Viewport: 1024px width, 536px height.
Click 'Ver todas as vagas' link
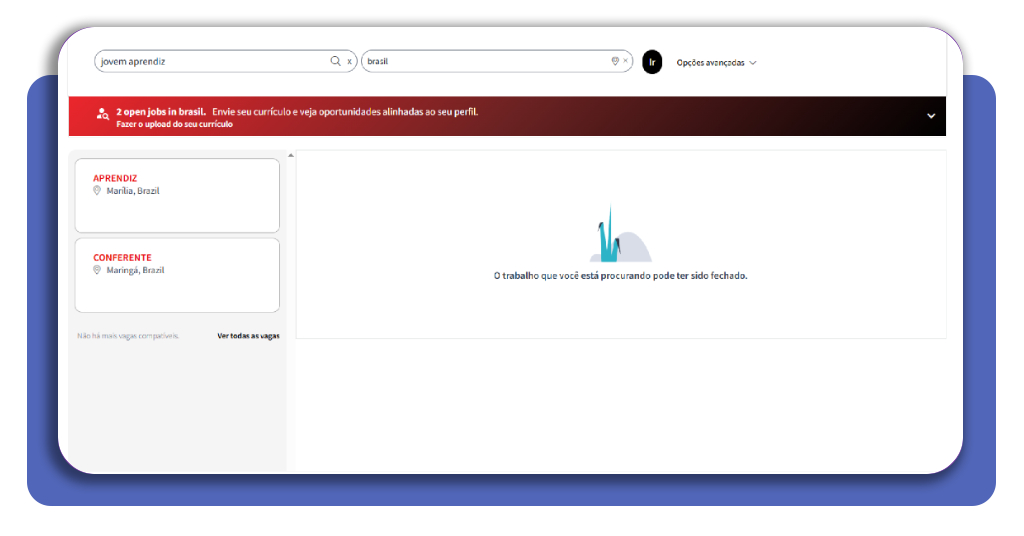(x=248, y=336)
